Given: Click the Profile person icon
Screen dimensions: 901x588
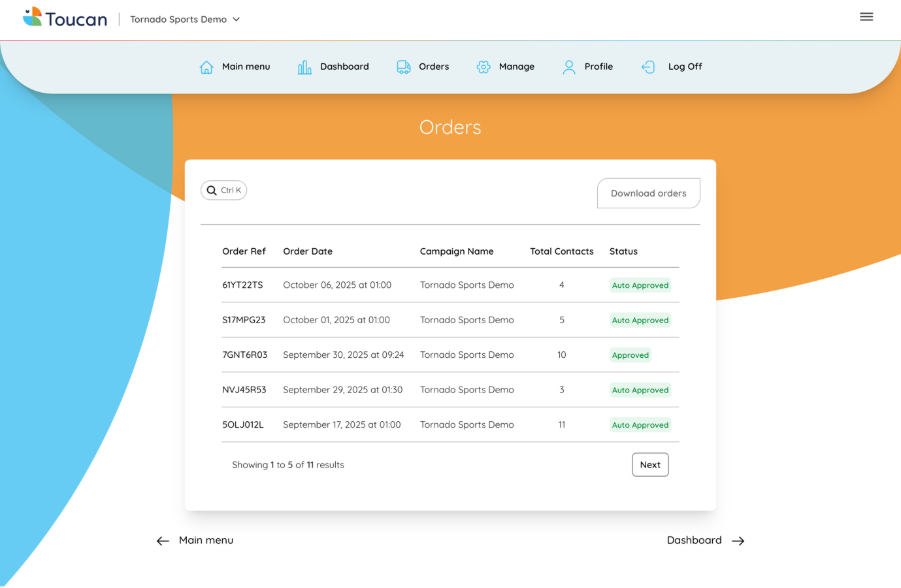Looking at the screenshot, I should click(569, 67).
